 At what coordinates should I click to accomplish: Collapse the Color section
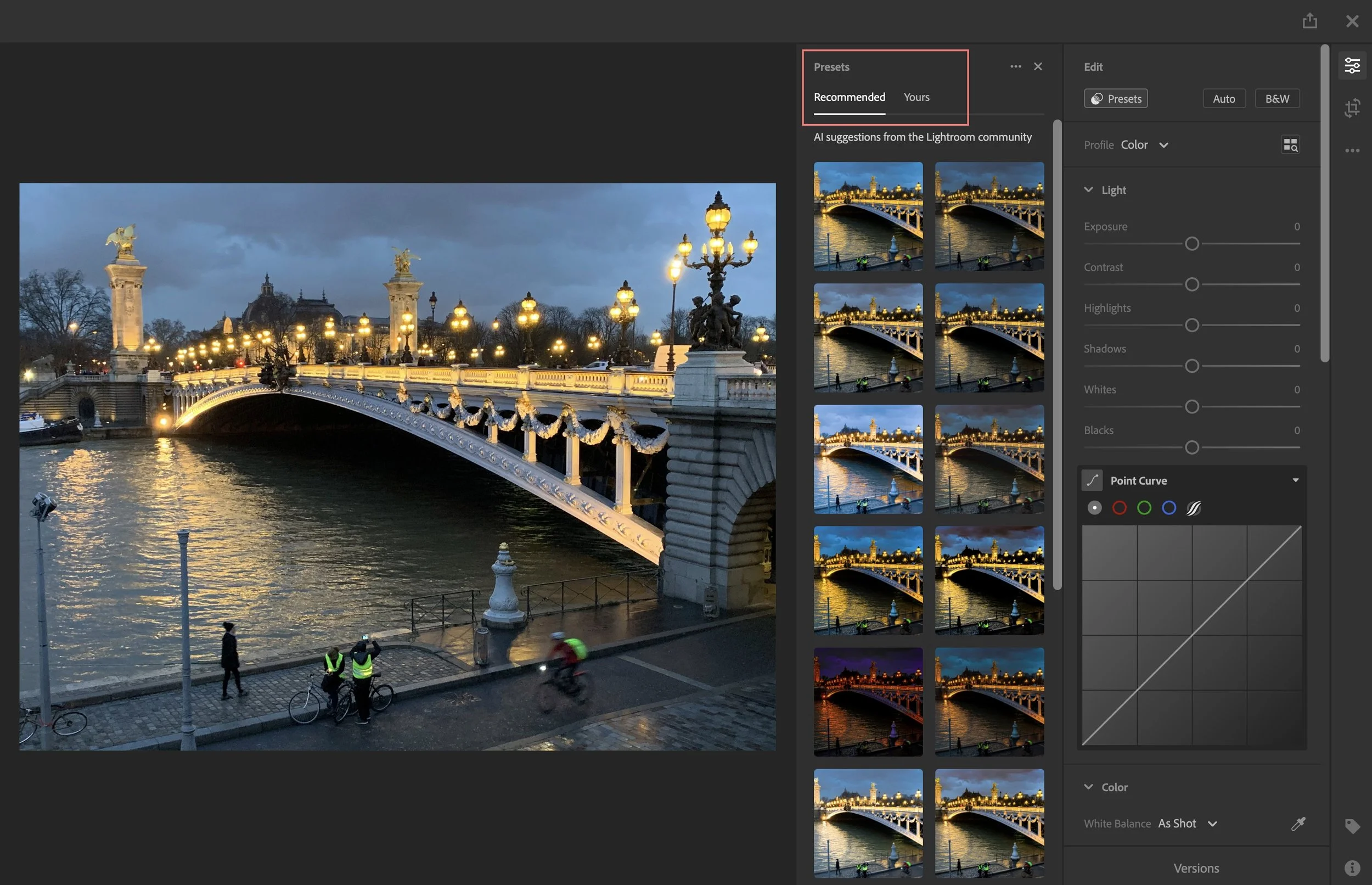(x=1088, y=787)
